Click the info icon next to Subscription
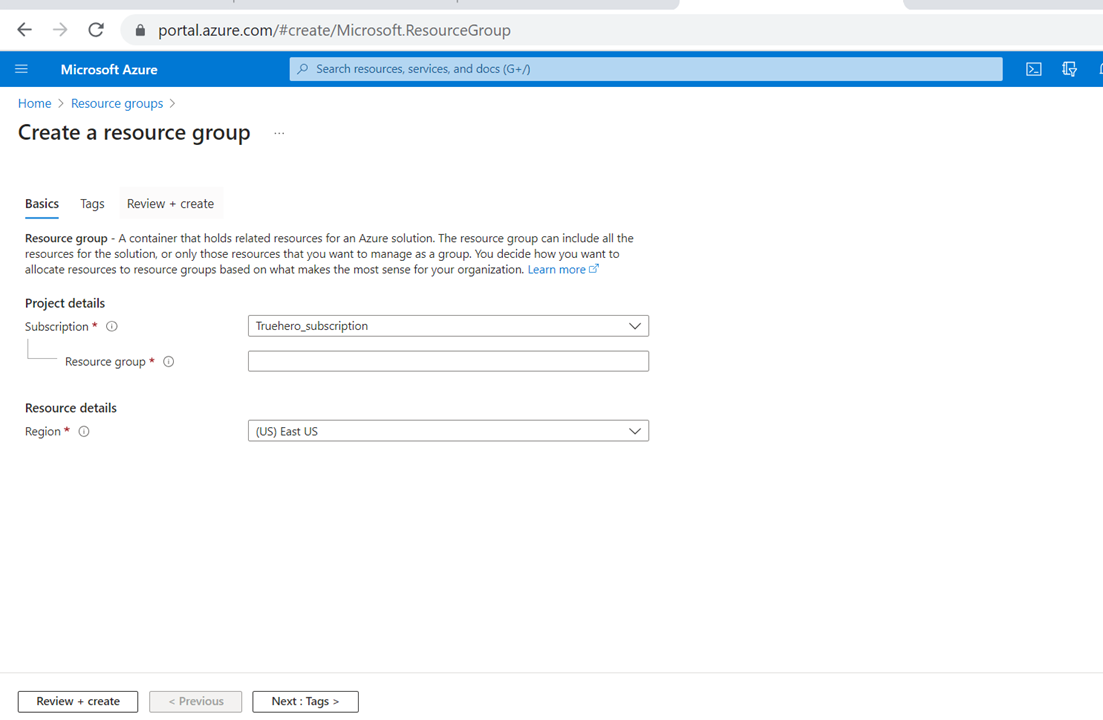Image resolution: width=1103 pixels, height=720 pixels. (x=112, y=327)
